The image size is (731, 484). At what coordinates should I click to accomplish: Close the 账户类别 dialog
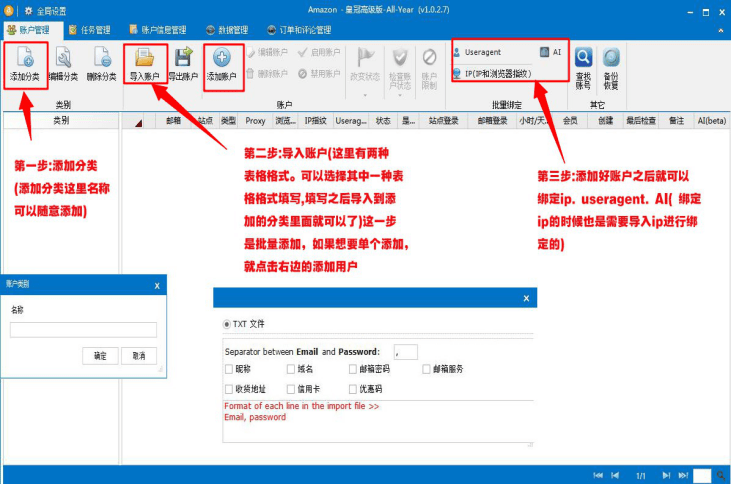pos(157,286)
